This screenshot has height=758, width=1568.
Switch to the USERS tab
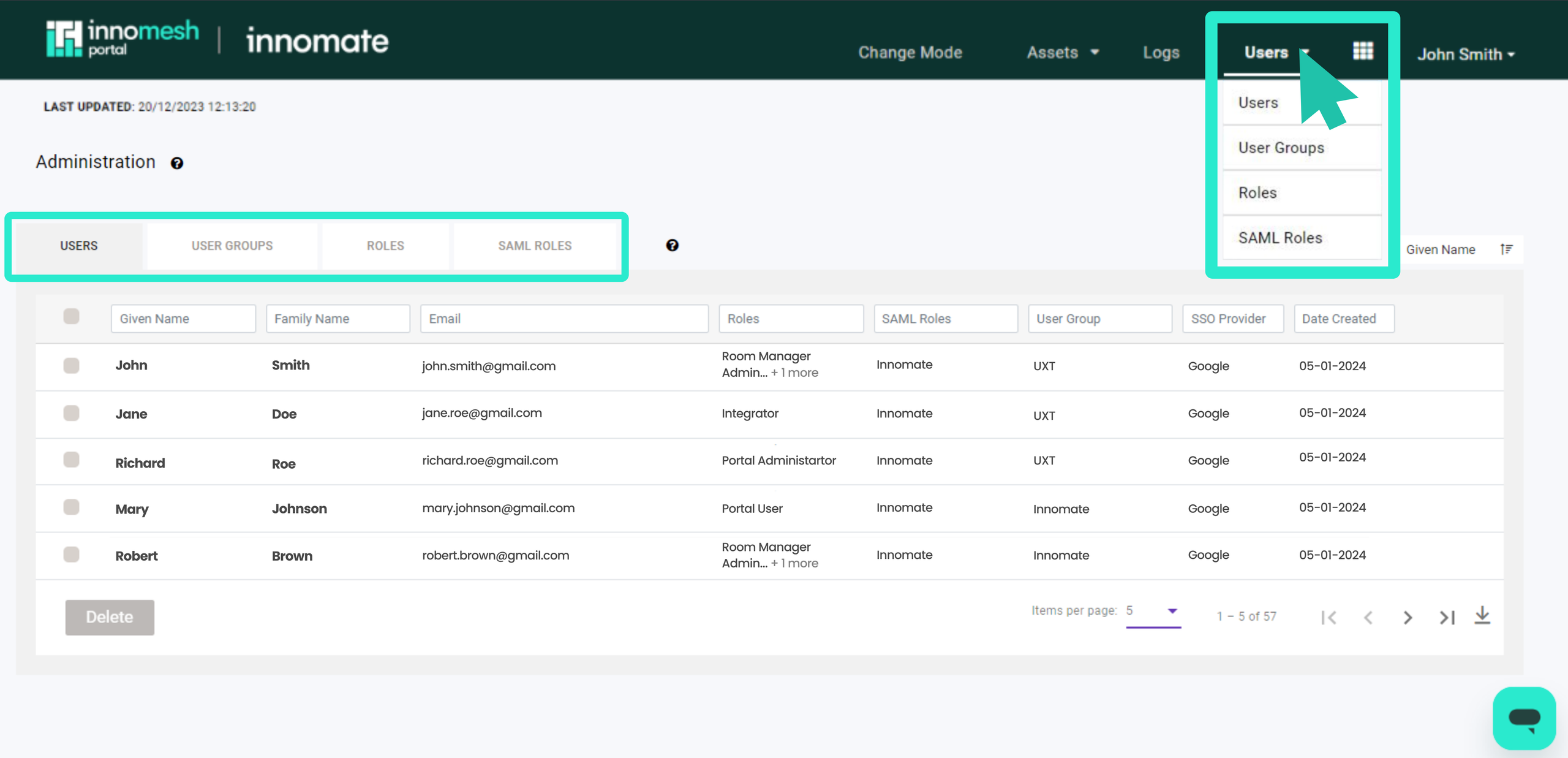tap(79, 246)
